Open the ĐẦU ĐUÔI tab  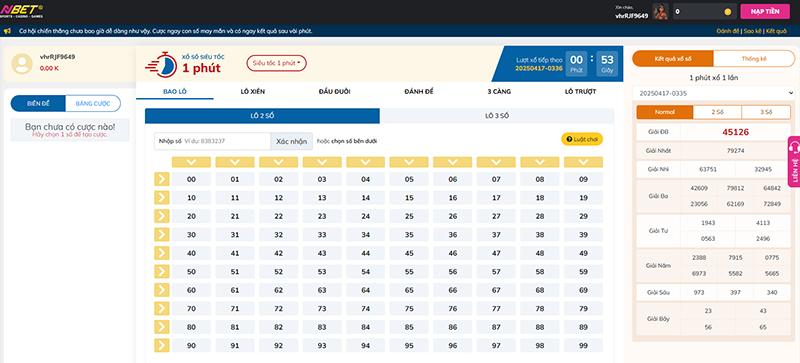point(334,91)
